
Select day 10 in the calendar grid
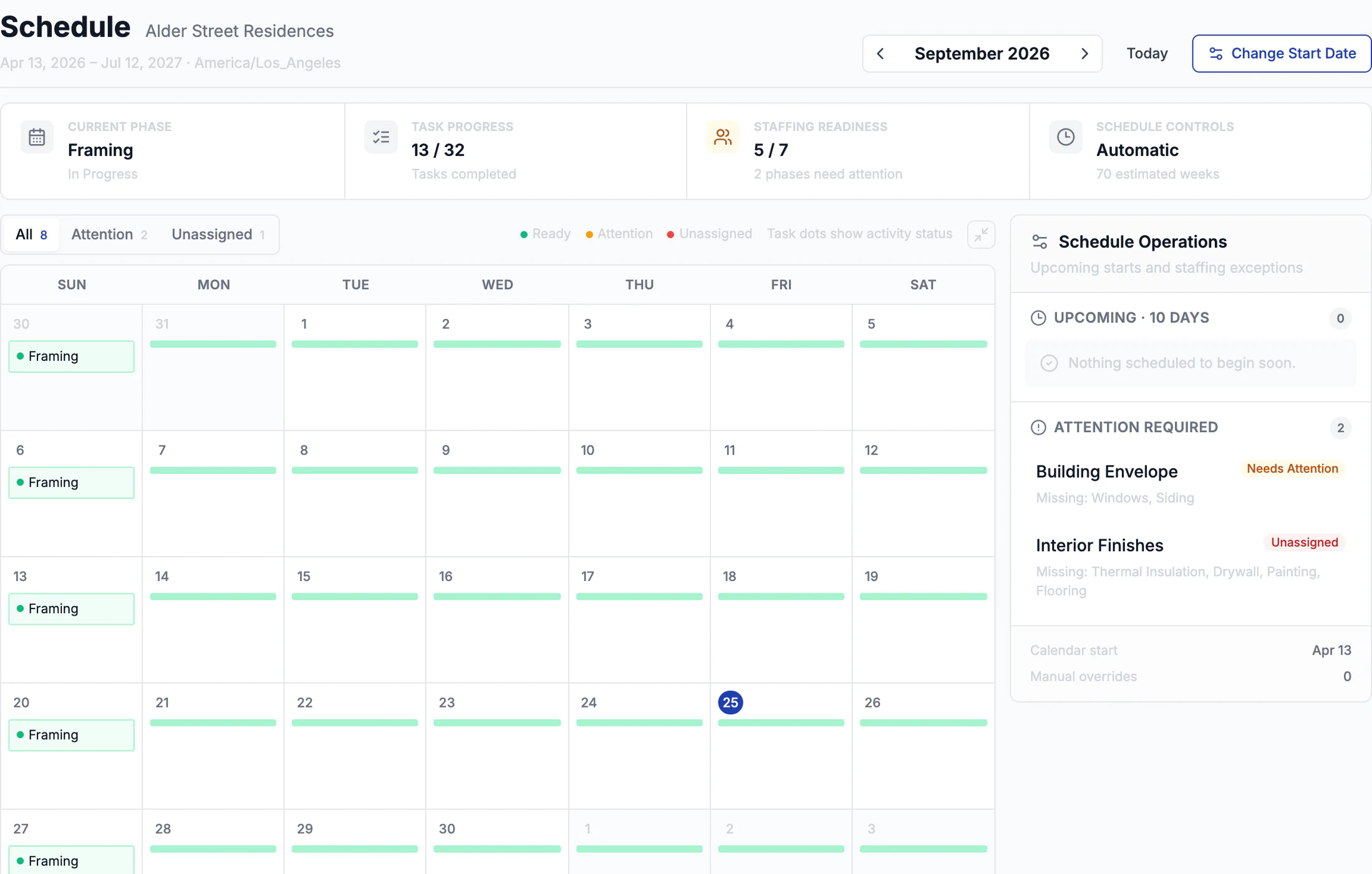[587, 450]
